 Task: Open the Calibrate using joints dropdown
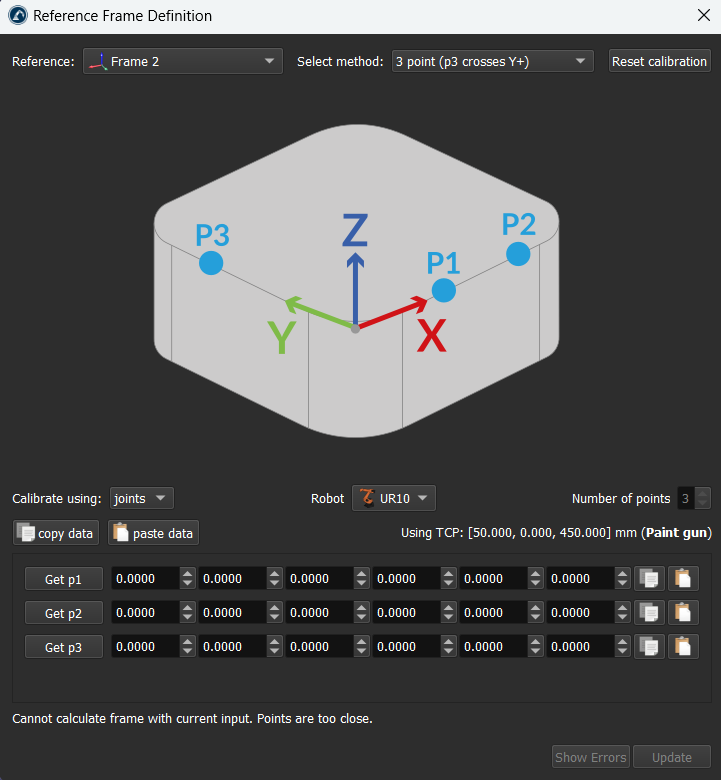point(142,498)
